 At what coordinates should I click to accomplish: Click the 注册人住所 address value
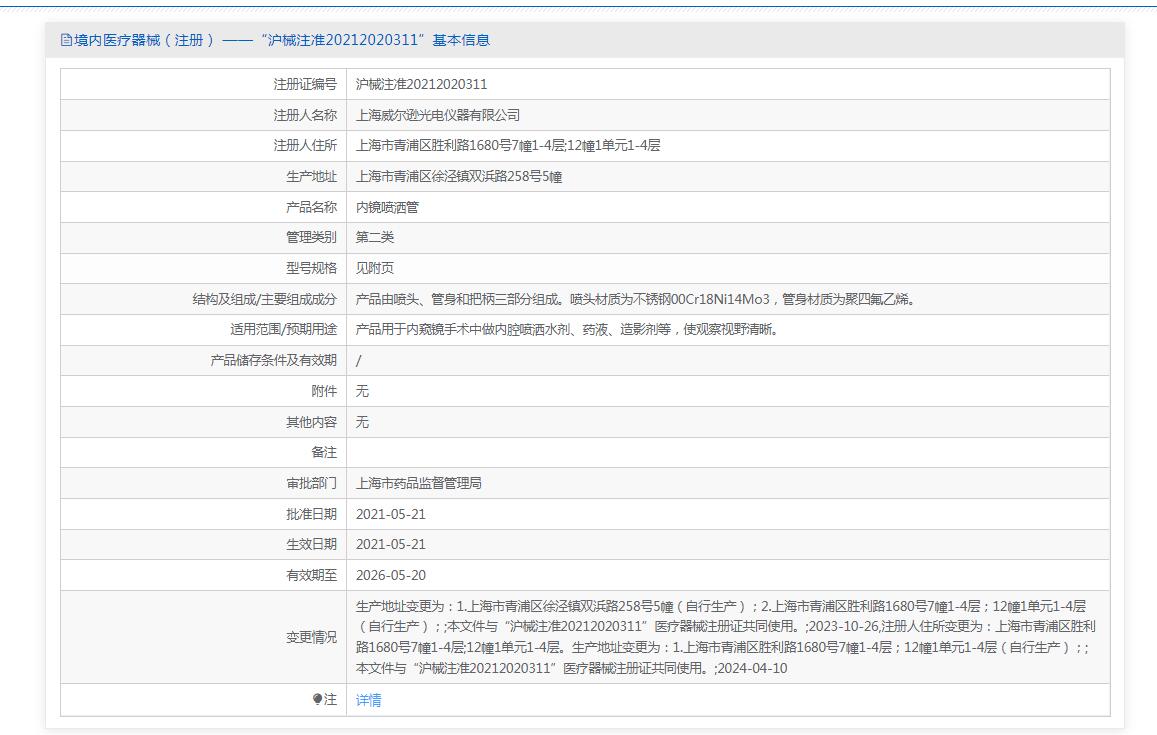click(508, 146)
